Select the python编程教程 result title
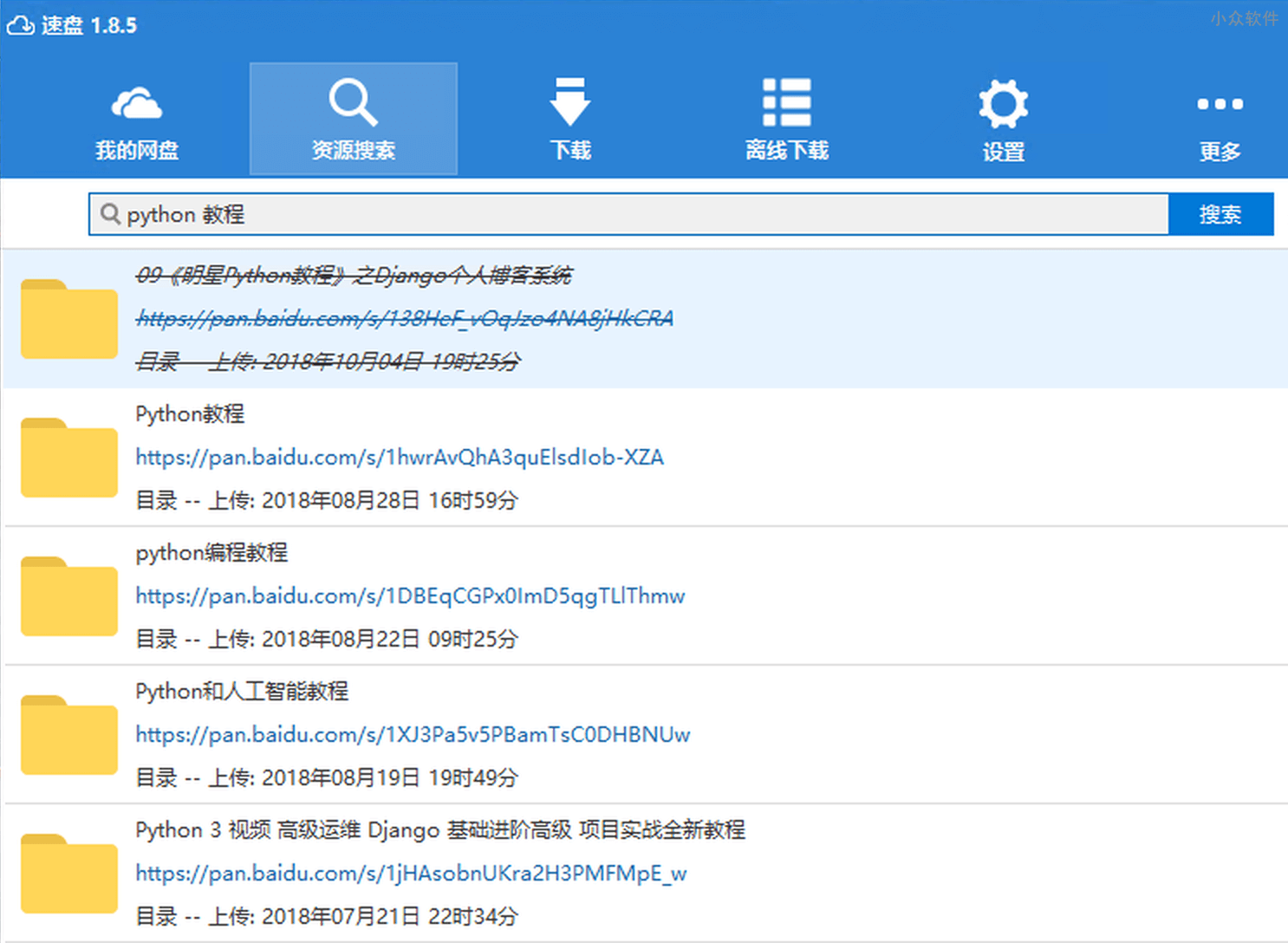The width and height of the screenshot is (1288, 943). click(211, 553)
